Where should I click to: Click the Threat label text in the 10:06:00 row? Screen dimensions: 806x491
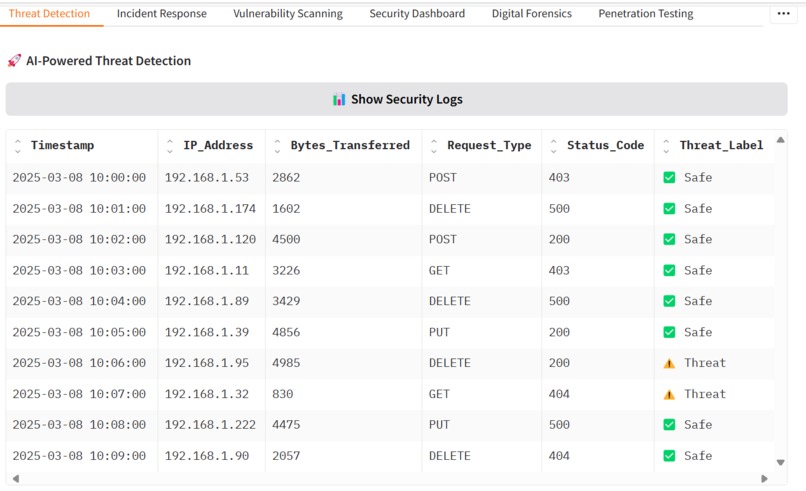[x=705, y=363]
